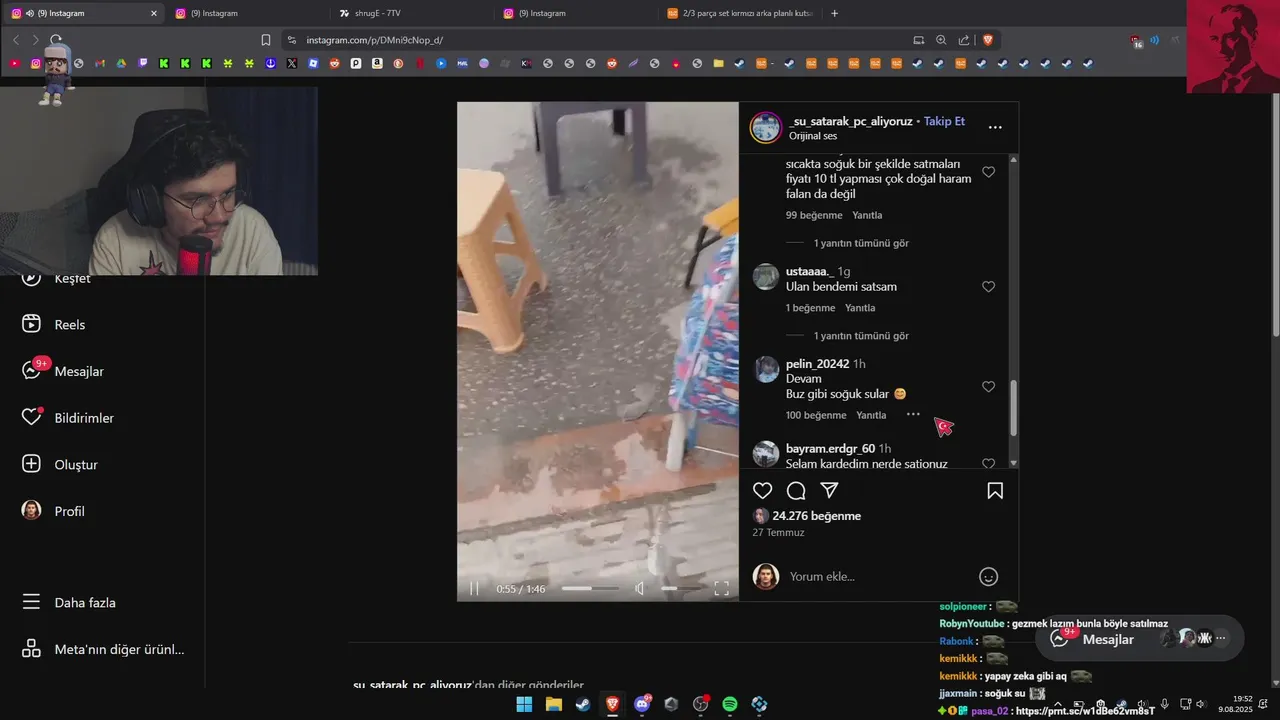Follow the account via Takip Et
The width and height of the screenshot is (1280, 720).
[944, 121]
